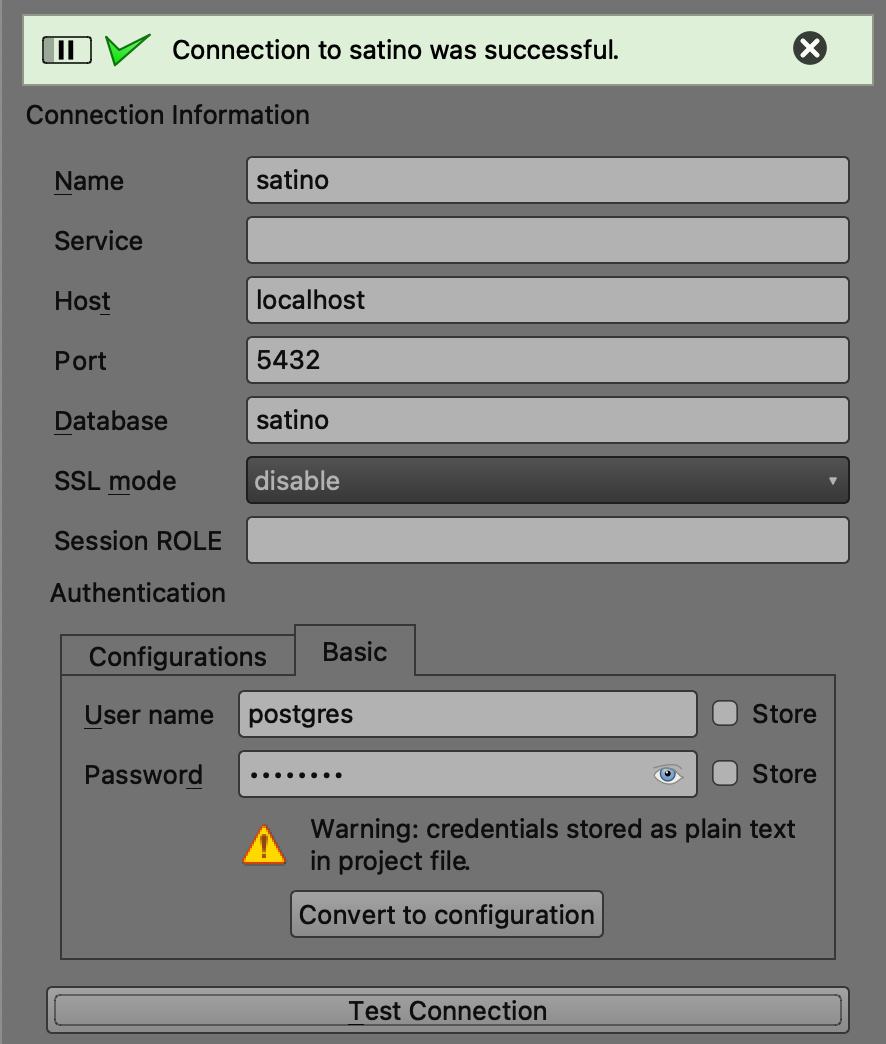Click the yellow warning triangle icon

pos(264,845)
